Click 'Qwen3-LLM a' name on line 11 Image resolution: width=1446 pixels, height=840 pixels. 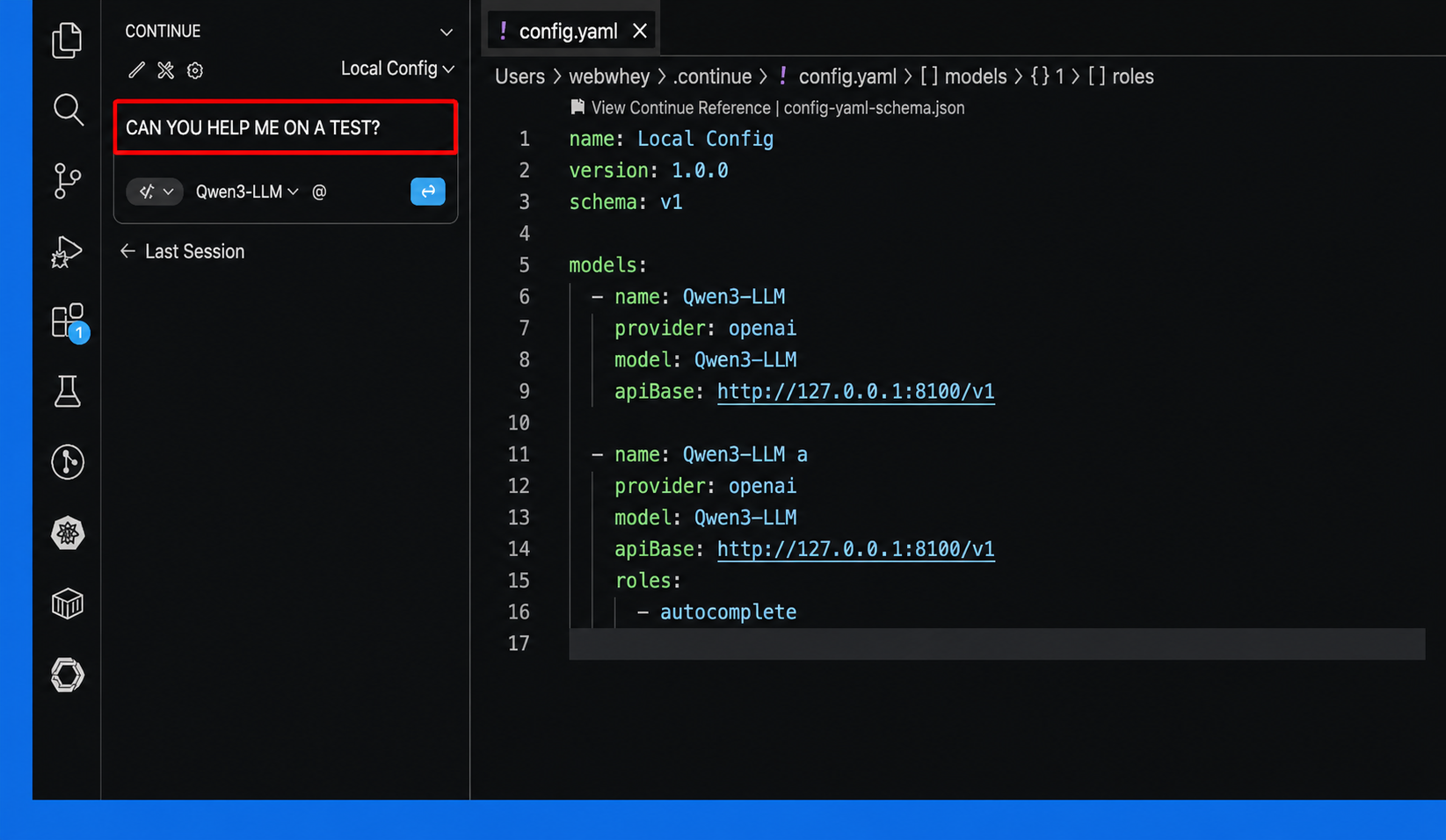745,454
